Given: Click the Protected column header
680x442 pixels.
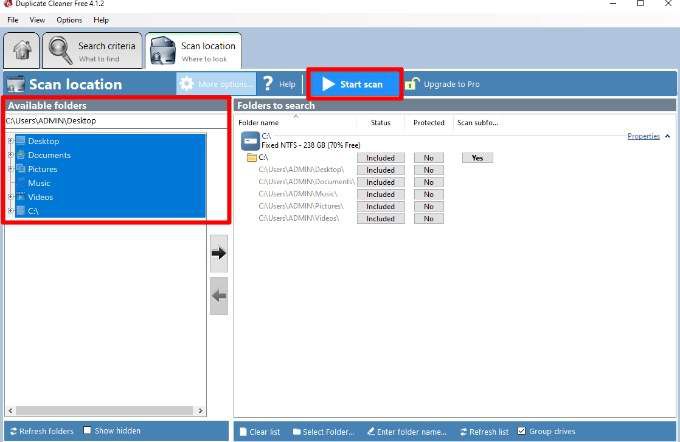Looking at the screenshot, I should [x=428, y=123].
